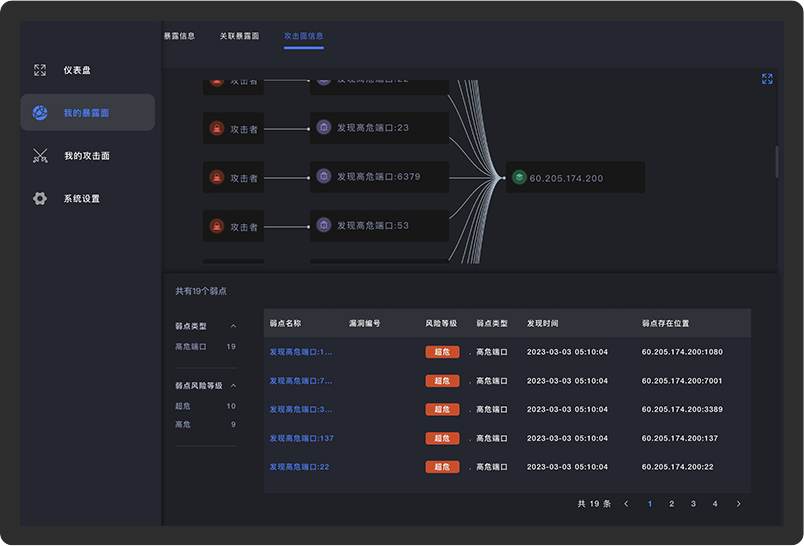
Task: Go to next page arrow
Action: click(738, 504)
